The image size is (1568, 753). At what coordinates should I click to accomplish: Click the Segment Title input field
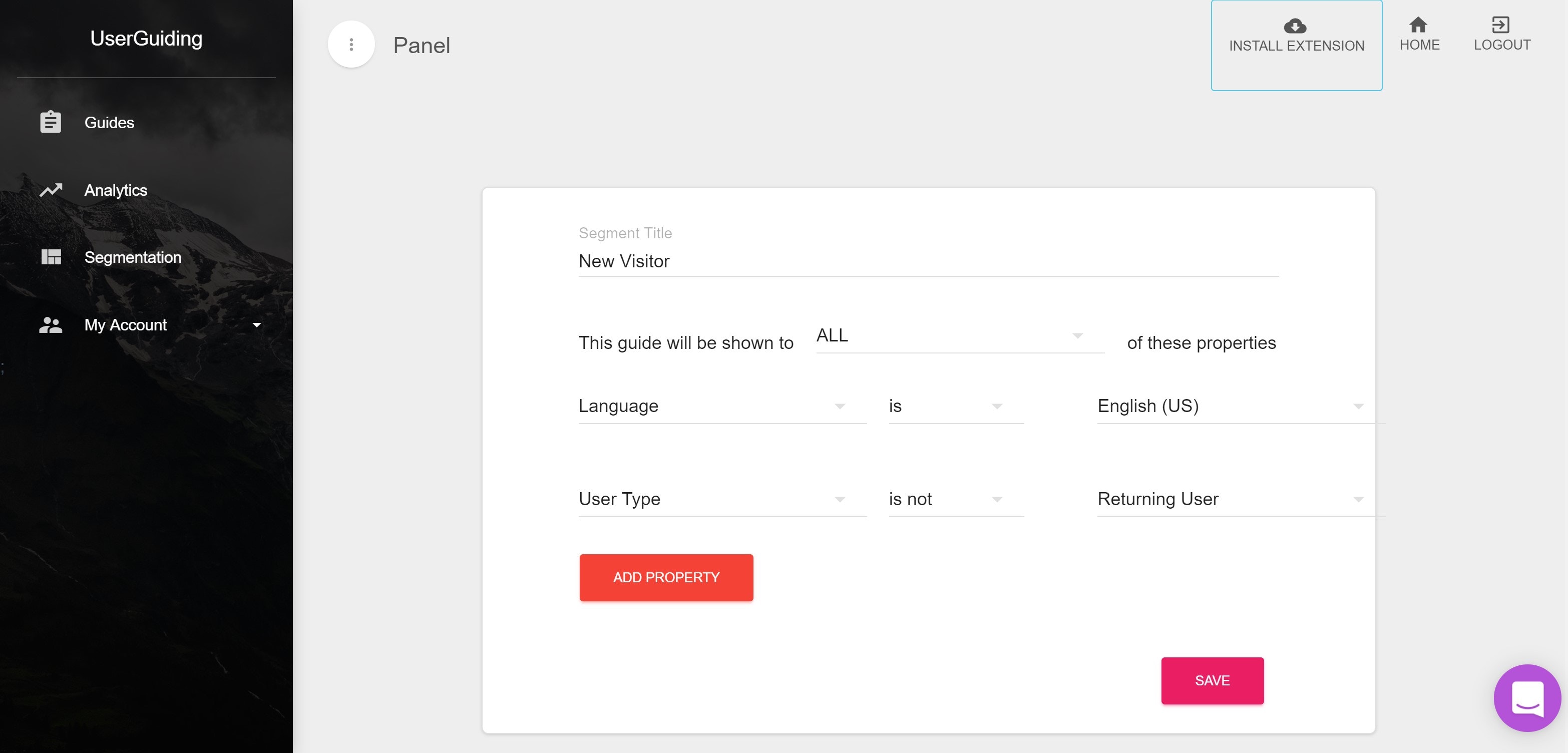click(928, 262)
